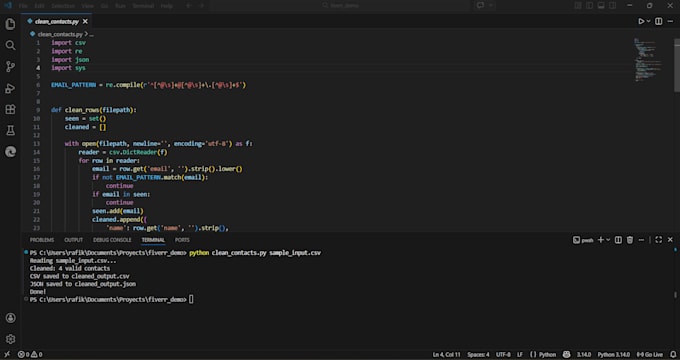Screen dimensions: 680x360
Task: Maximize the terminal panel size
Action: [659, 240]
